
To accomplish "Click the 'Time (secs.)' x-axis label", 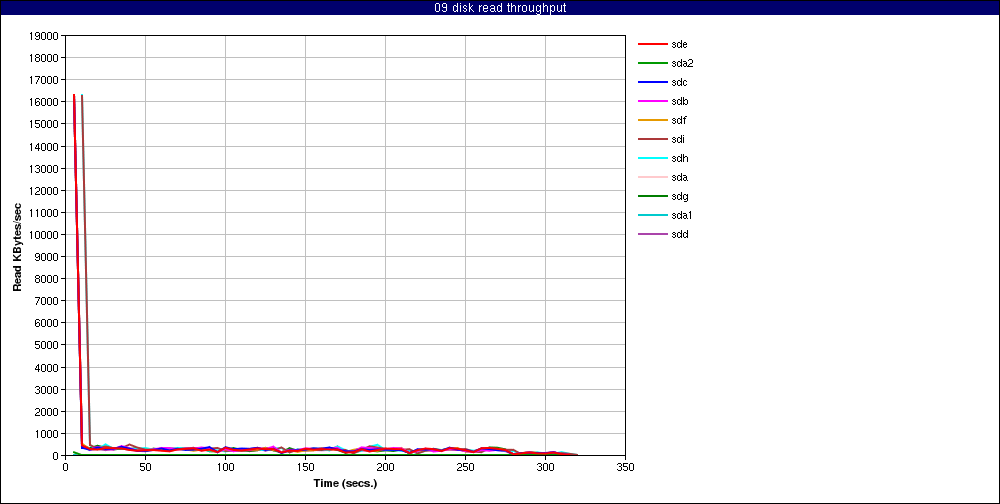I will coord(345,483).
